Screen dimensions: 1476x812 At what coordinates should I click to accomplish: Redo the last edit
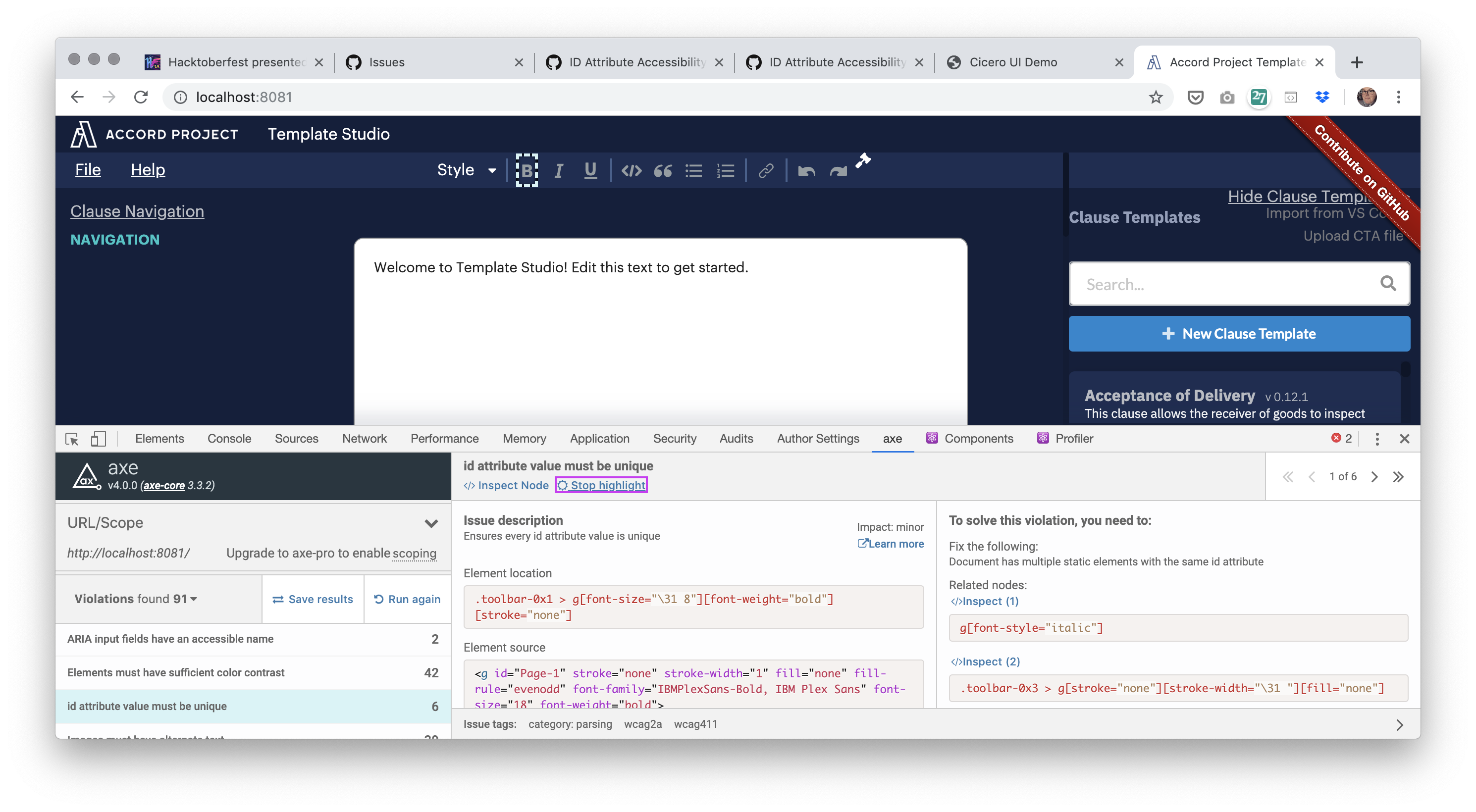[x=837, y=170]
